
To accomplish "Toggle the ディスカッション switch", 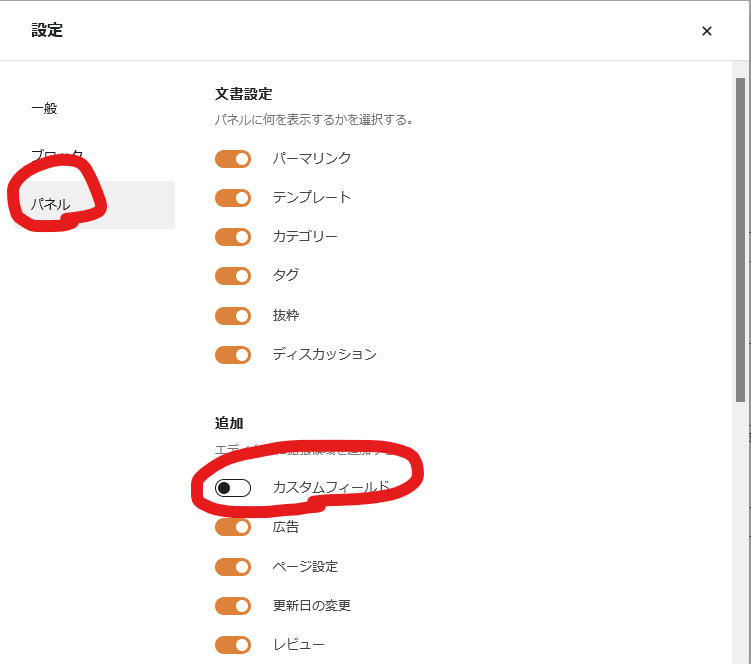I will point(233,355).
